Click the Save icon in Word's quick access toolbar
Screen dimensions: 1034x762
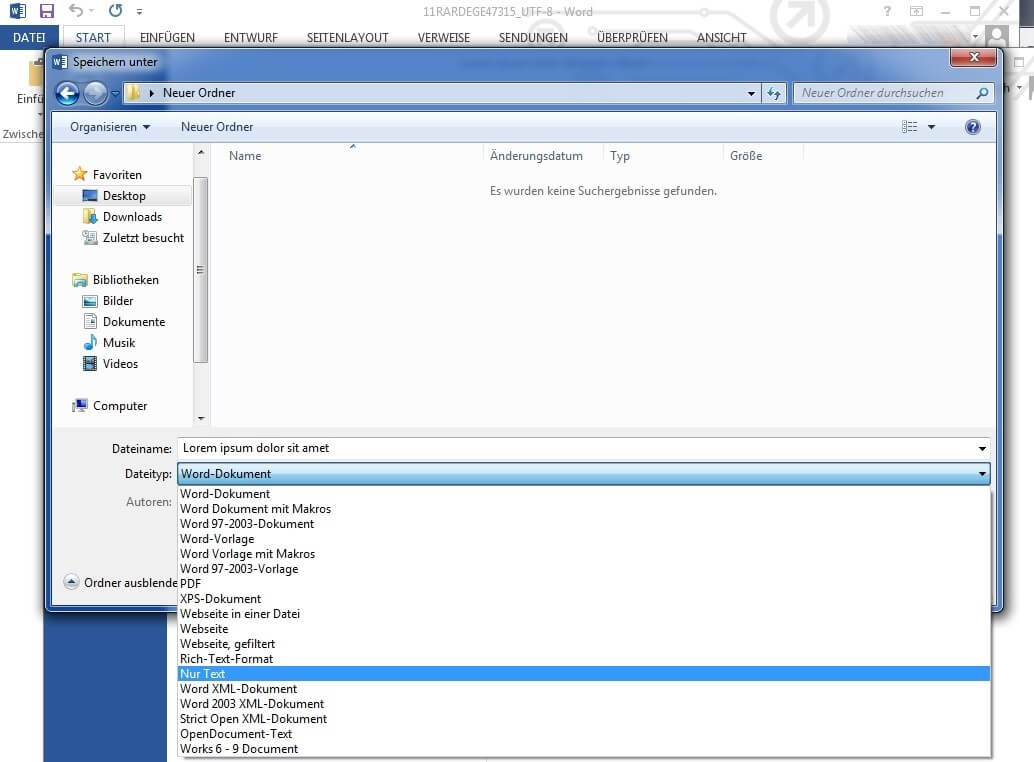(x=46, y=11)
